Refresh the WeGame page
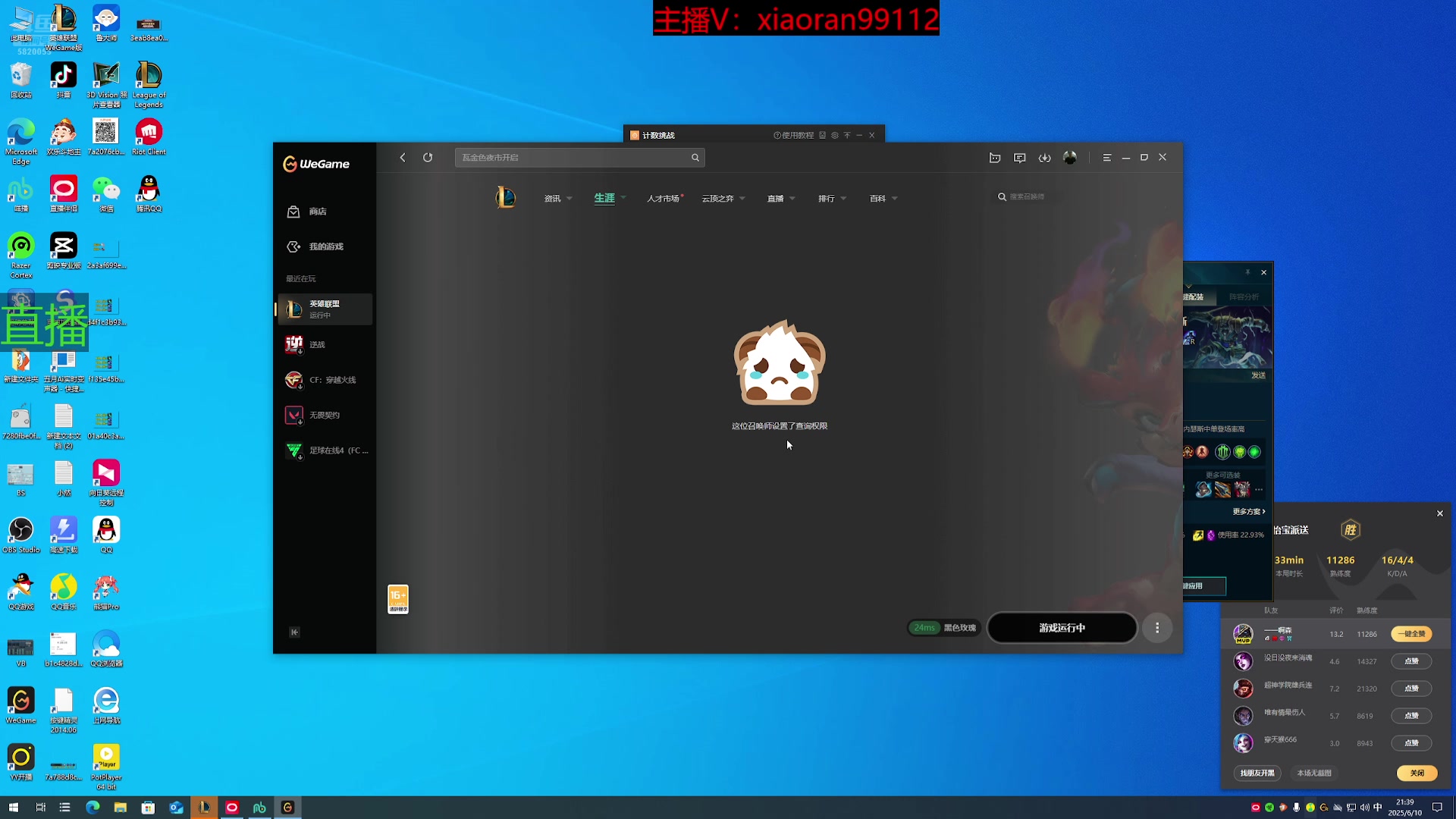Screen dimensions: 1456x819 coord(428,158)
